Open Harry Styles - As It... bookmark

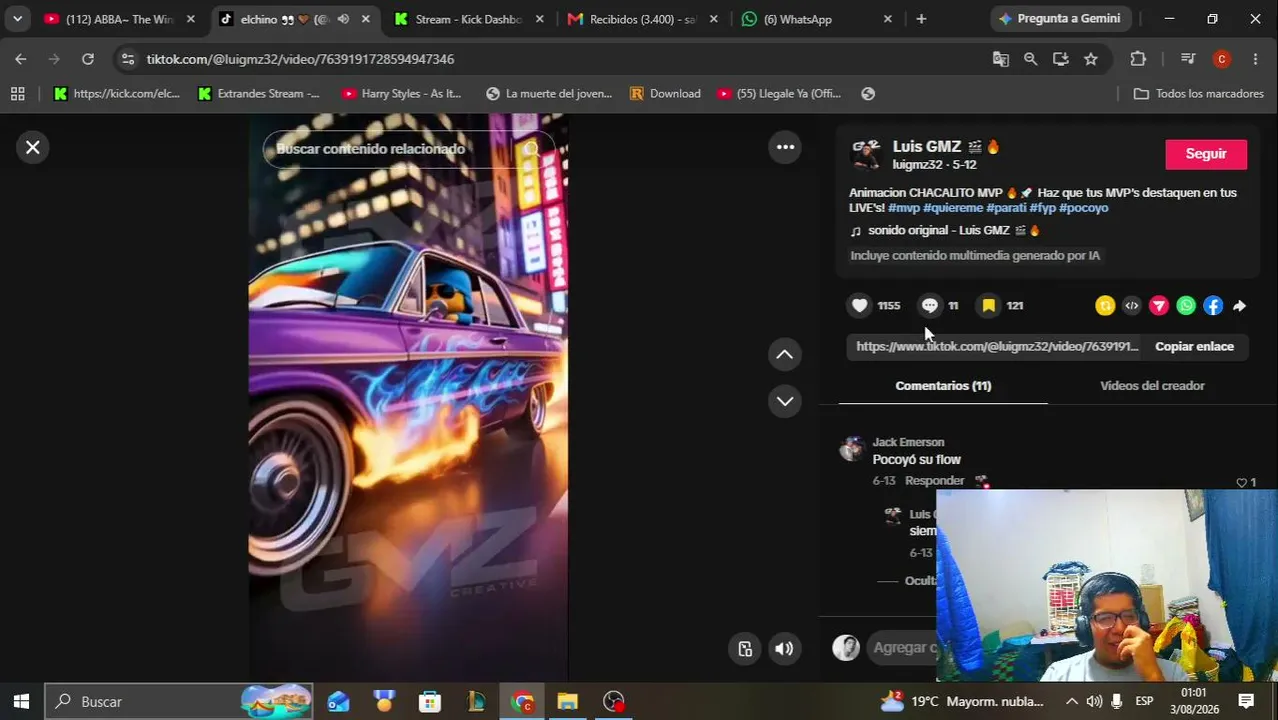[401, 94]
